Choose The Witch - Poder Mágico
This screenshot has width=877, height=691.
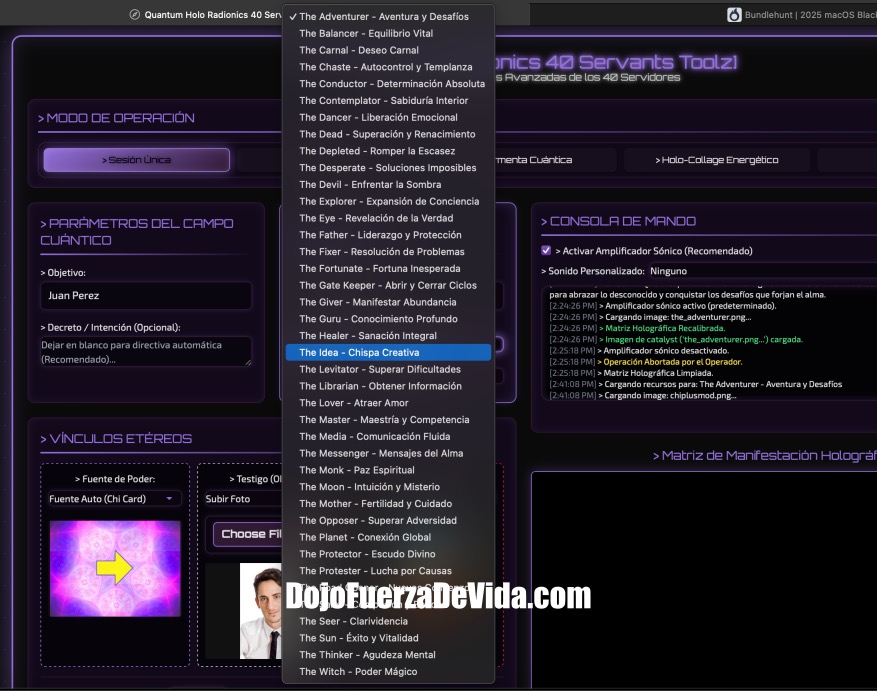click(x=388, y=671)
